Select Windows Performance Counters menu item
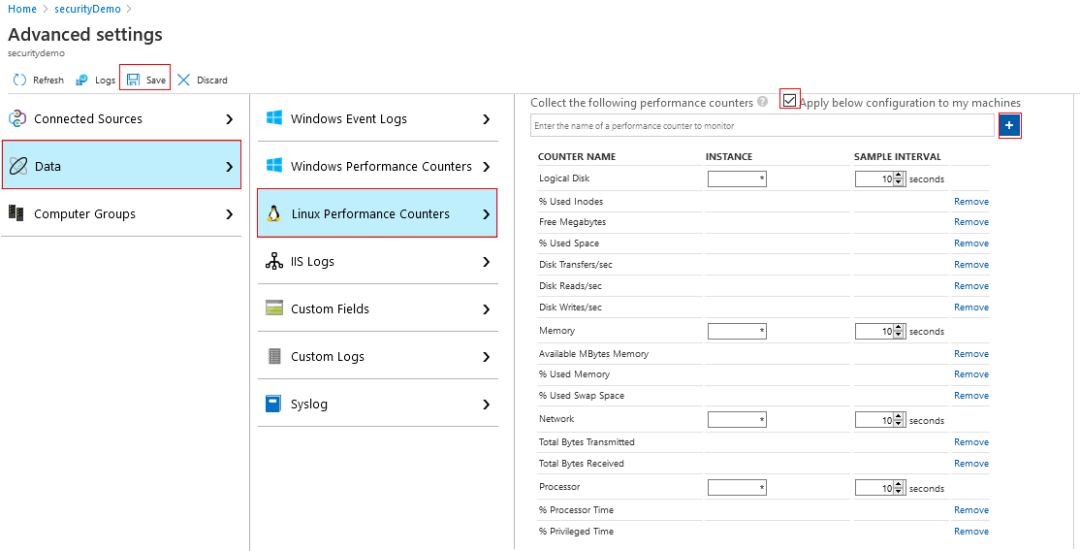The height and width of the screenshot is (551, 1080). [377, 166]
